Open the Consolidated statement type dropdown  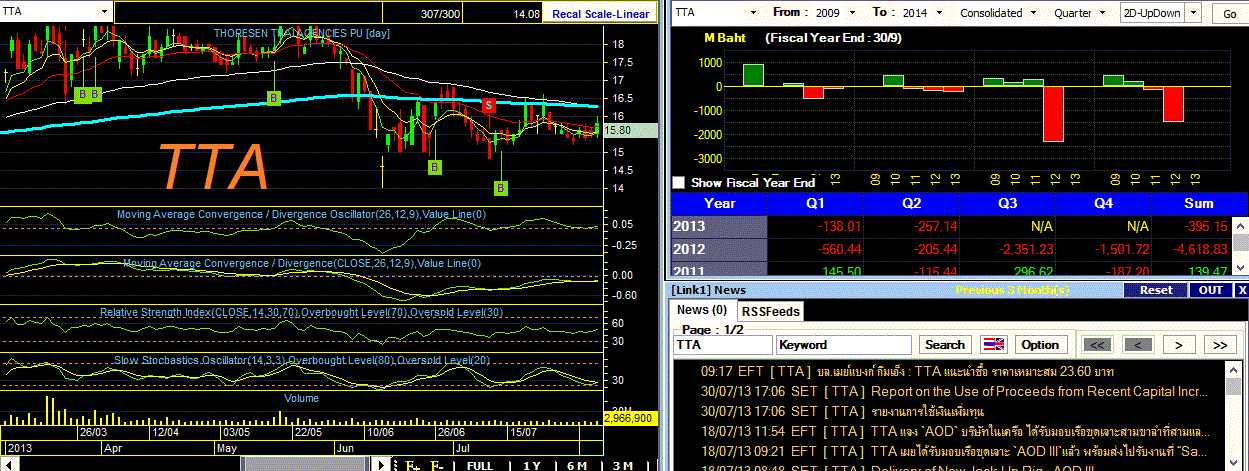[x=1033, y=13]
